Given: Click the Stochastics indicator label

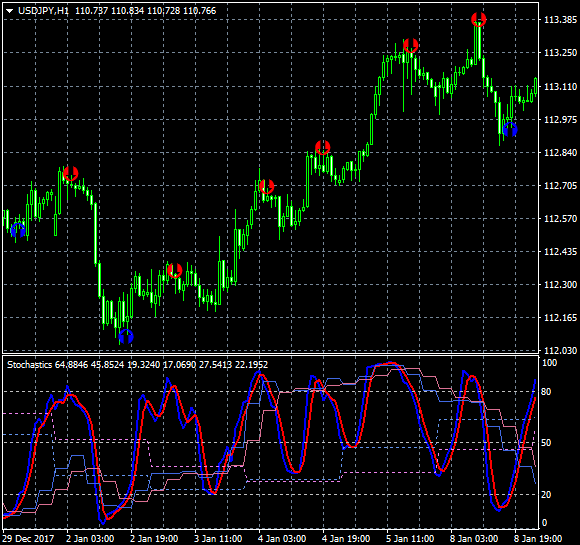Looking at the screenshot, I should (30, 365).
